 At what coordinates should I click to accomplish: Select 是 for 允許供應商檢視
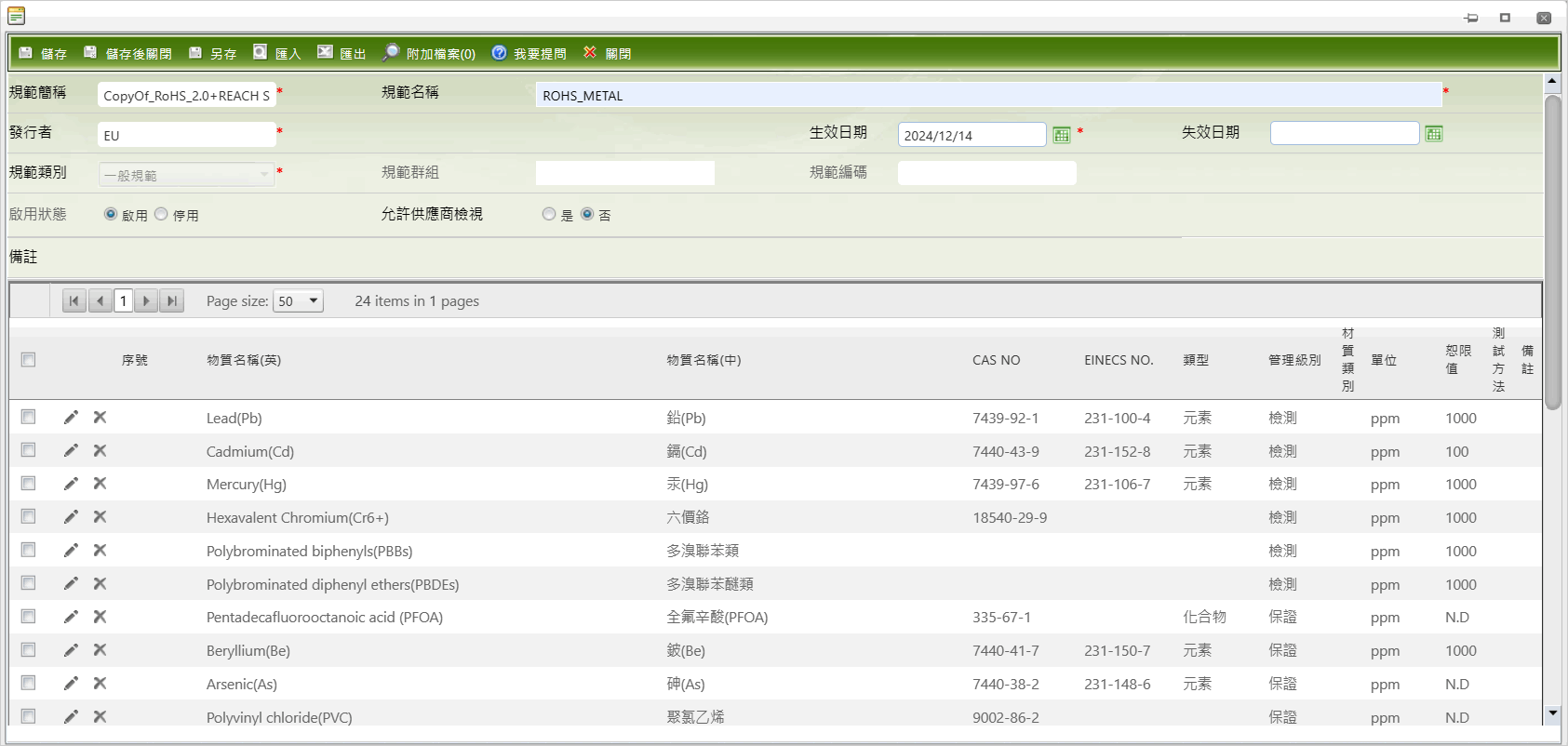pyautogui.click(x=549, y=214)
